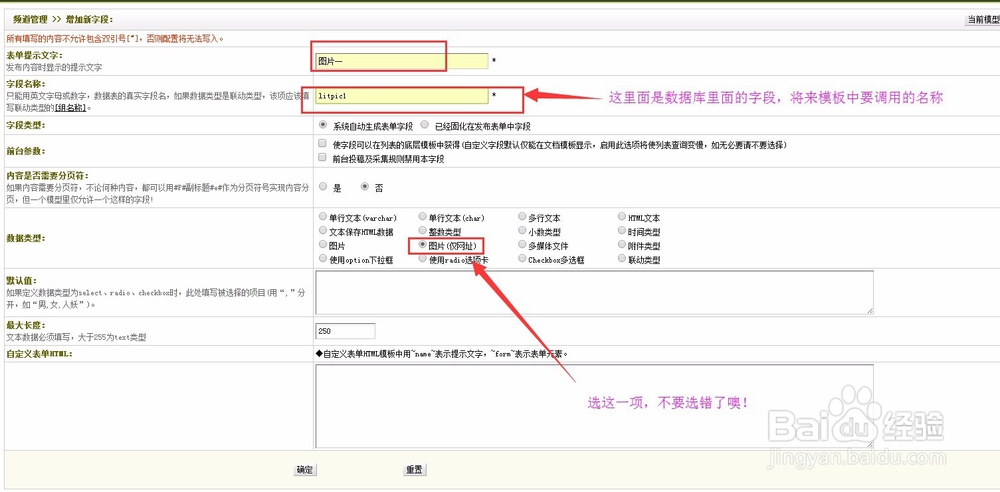
Task: Select 系统自动生成表单字段 radio option
Action: [323, 126]
